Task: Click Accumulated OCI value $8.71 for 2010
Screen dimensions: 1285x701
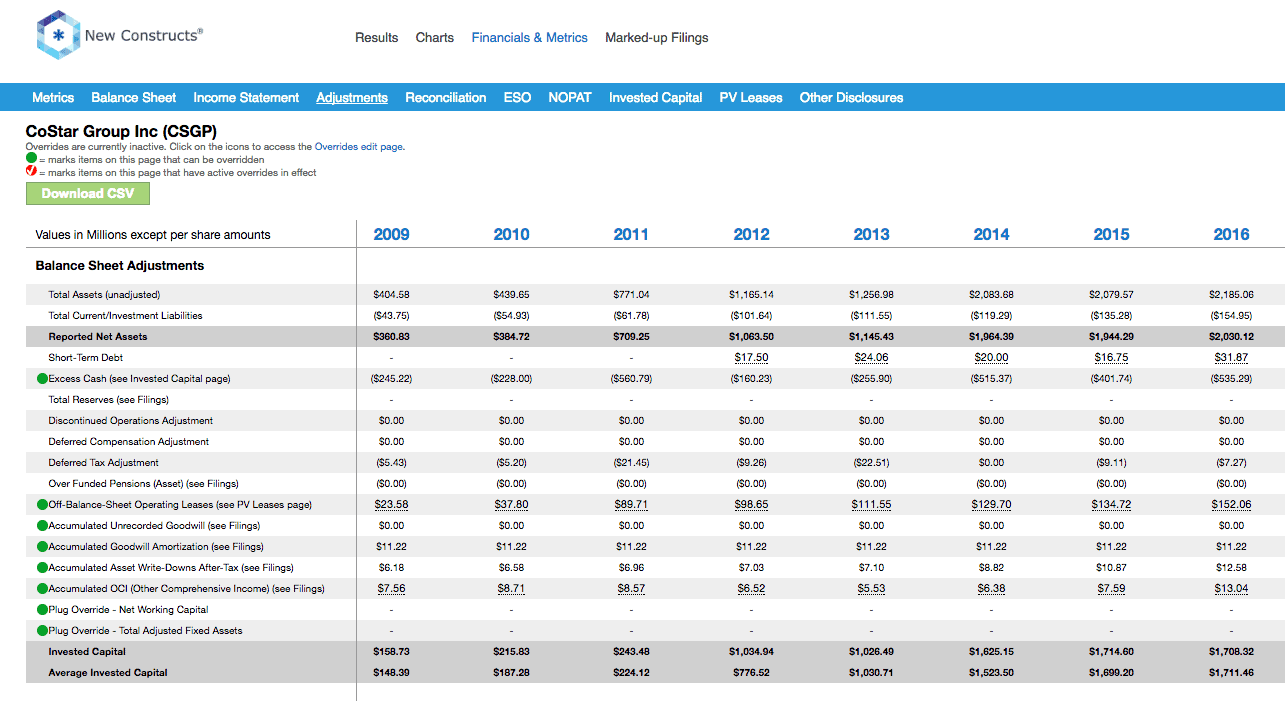Action: (x=511, y=589)
